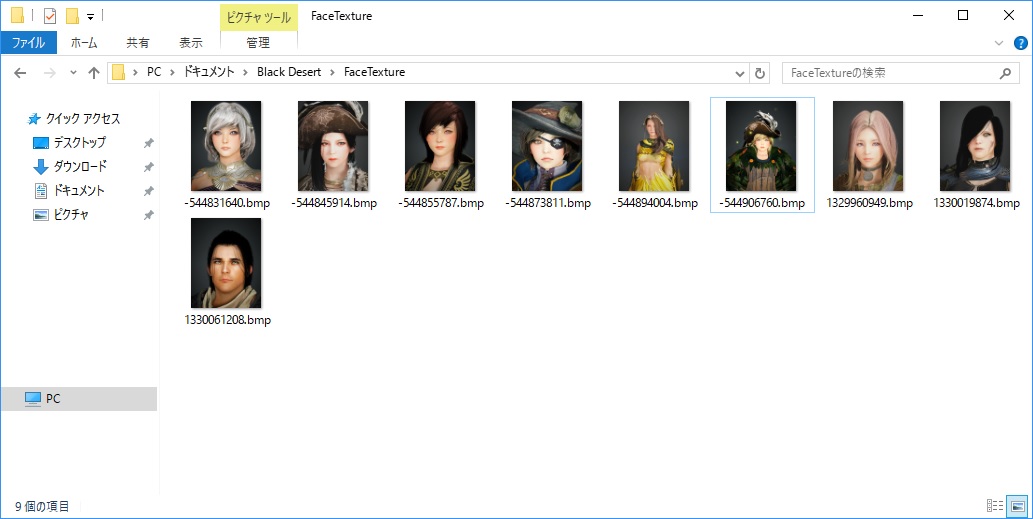1033x519 pixels.
Task: Click the New Folder quick access icon
Action: pyautogui.click(x=72, y=16)
